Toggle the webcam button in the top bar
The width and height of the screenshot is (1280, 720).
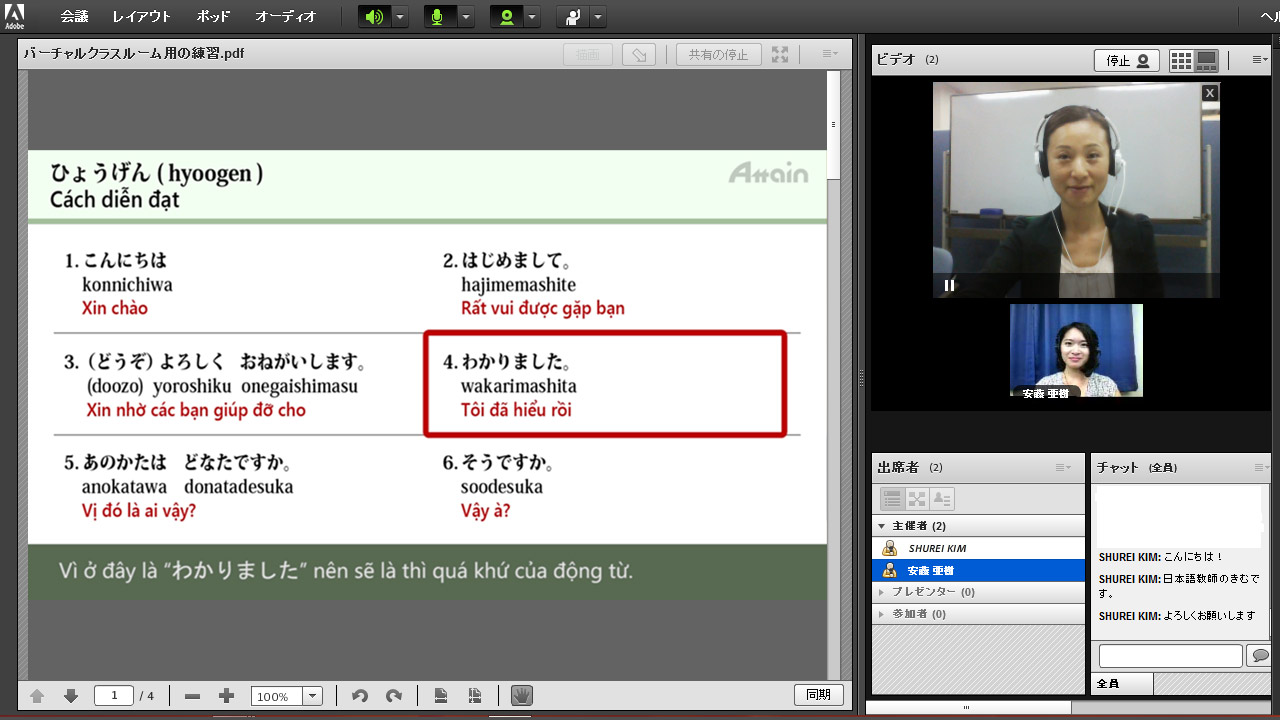[506, 17]
